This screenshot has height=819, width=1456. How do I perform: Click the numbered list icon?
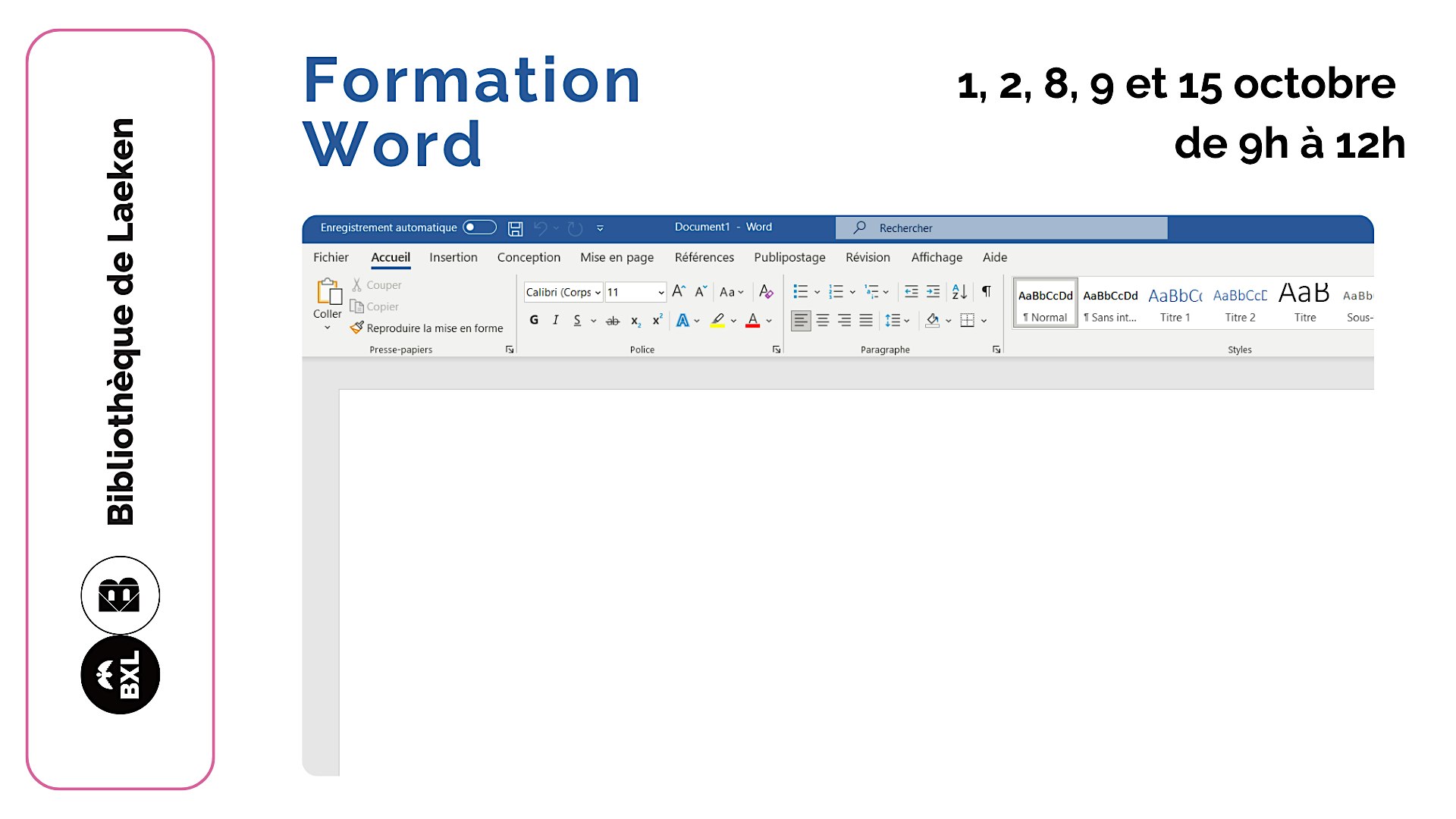click(836, 291)
